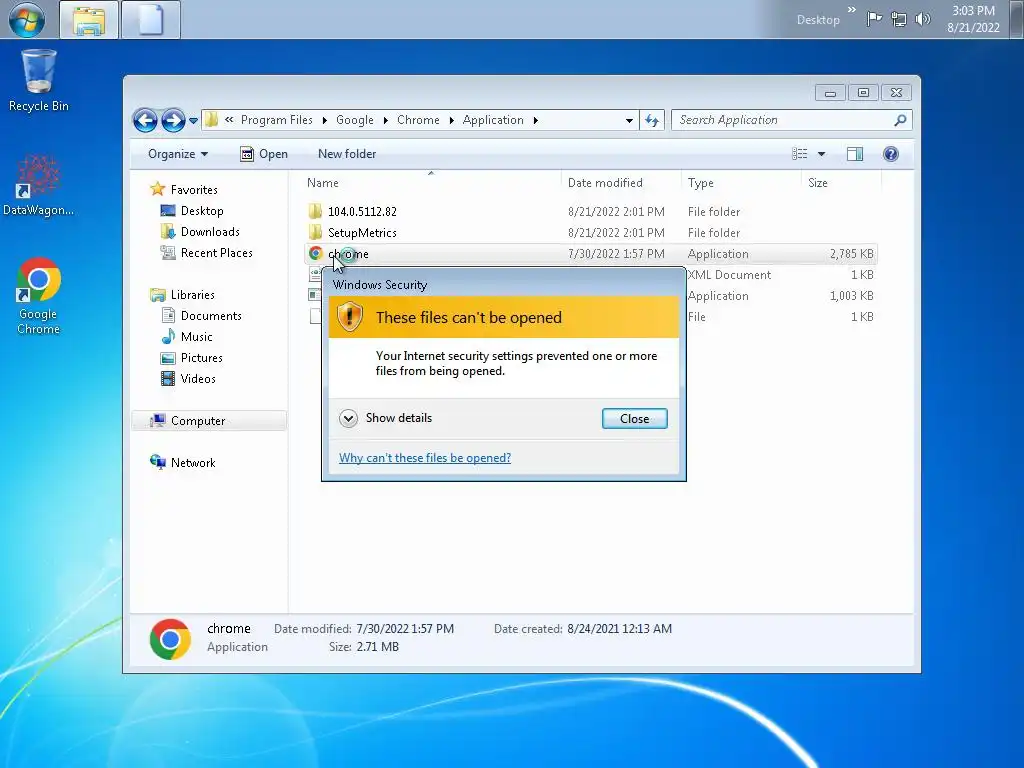Sort by Date modified column header
Image resolution: width=1024 pixels, height=768 pixels.
pos(620,183)
